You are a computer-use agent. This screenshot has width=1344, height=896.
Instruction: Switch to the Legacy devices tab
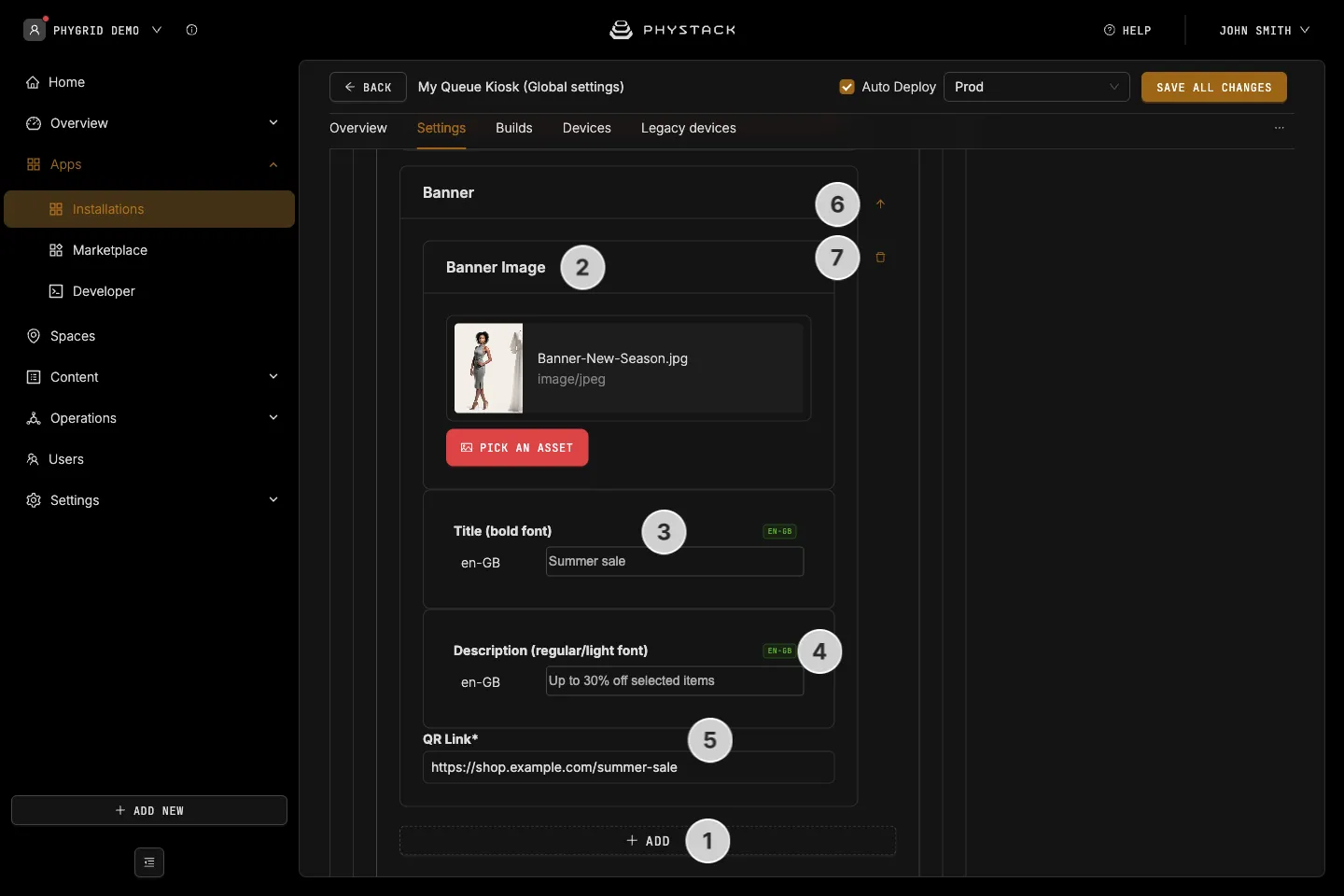[689, 128]
